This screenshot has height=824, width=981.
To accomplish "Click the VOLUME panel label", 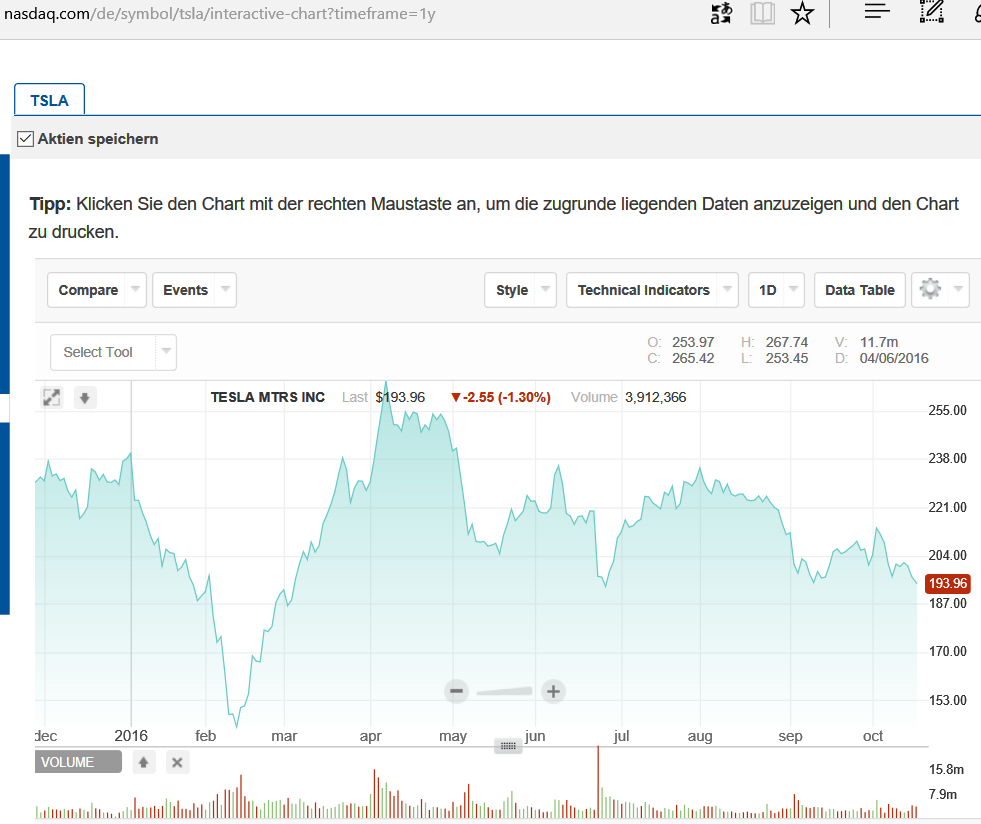I will [x=78, y=762].
